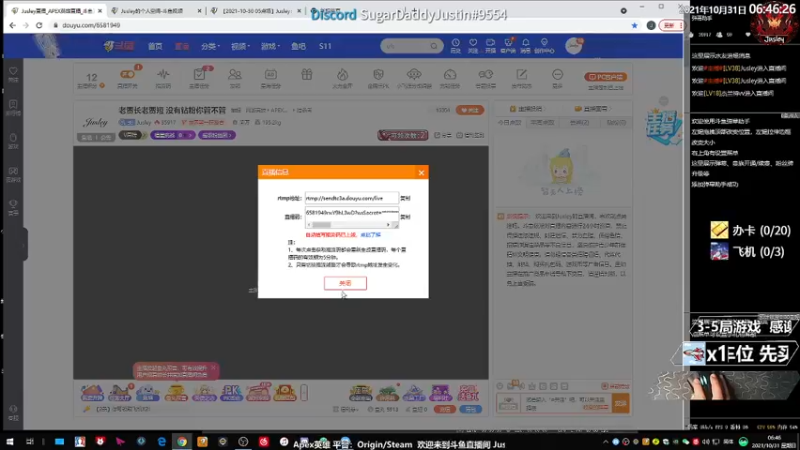Click the right arrow of the stream key scrollbar
The image size is (800, 450).
388,224
